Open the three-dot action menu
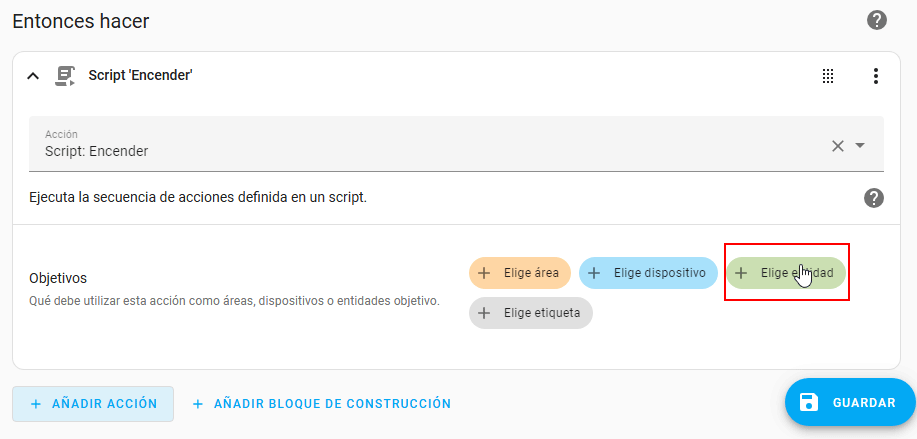 (876, 75)
